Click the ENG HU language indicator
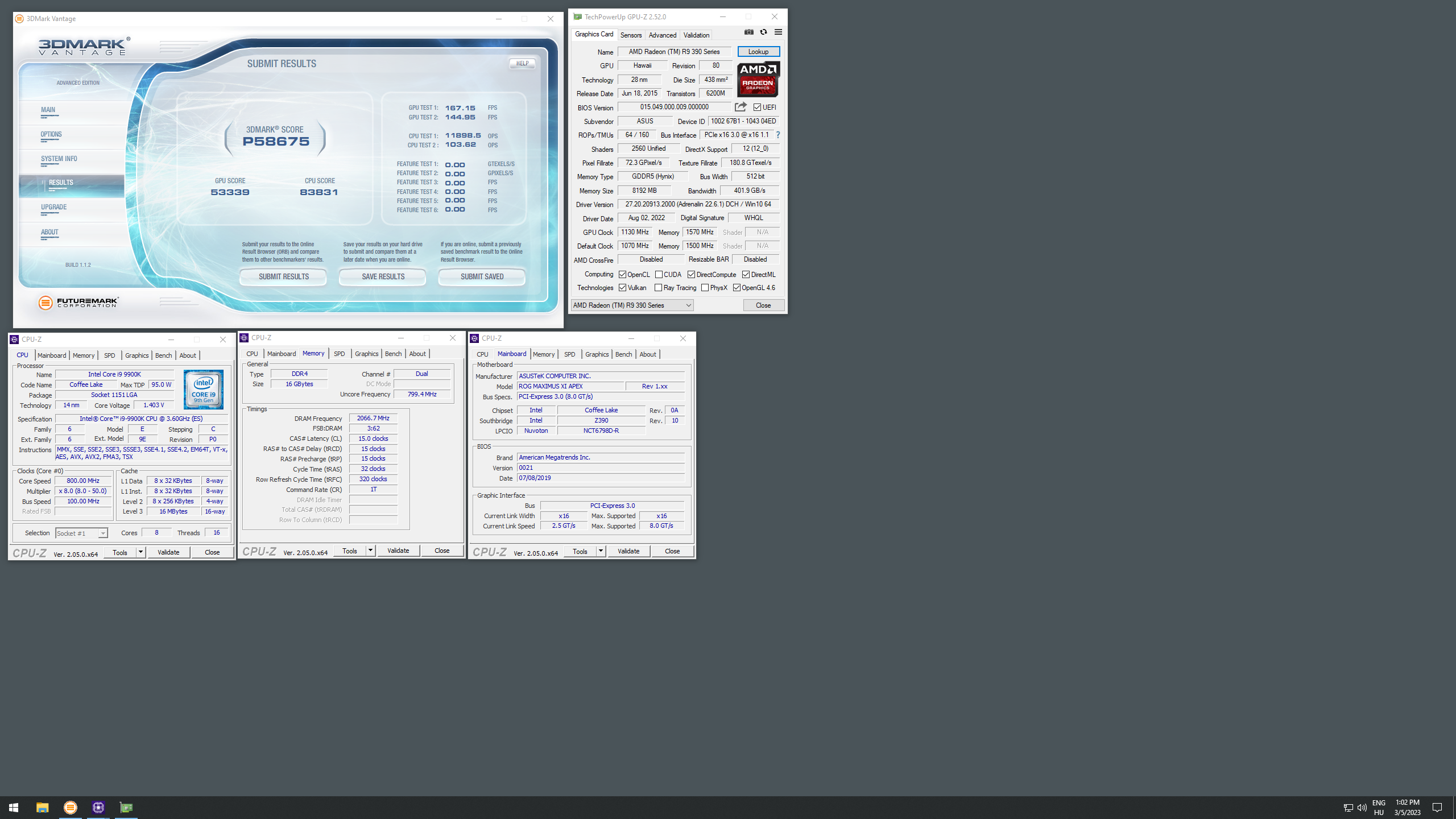This screenshot has width=1456, height=819. coord(1379,808)
